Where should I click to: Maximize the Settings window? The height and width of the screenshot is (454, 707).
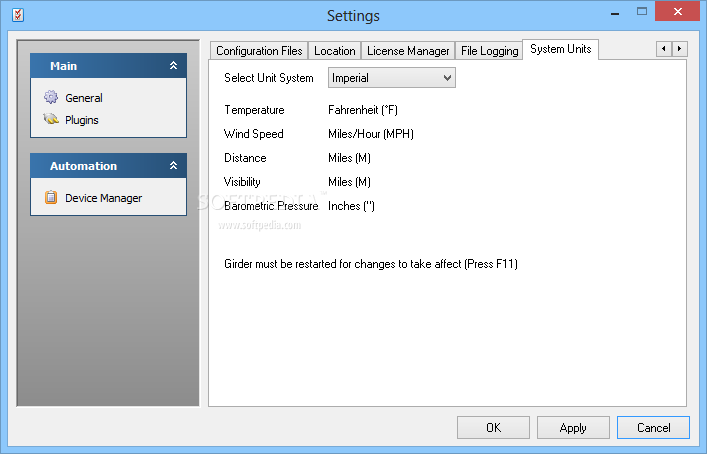tap(642, 12)
